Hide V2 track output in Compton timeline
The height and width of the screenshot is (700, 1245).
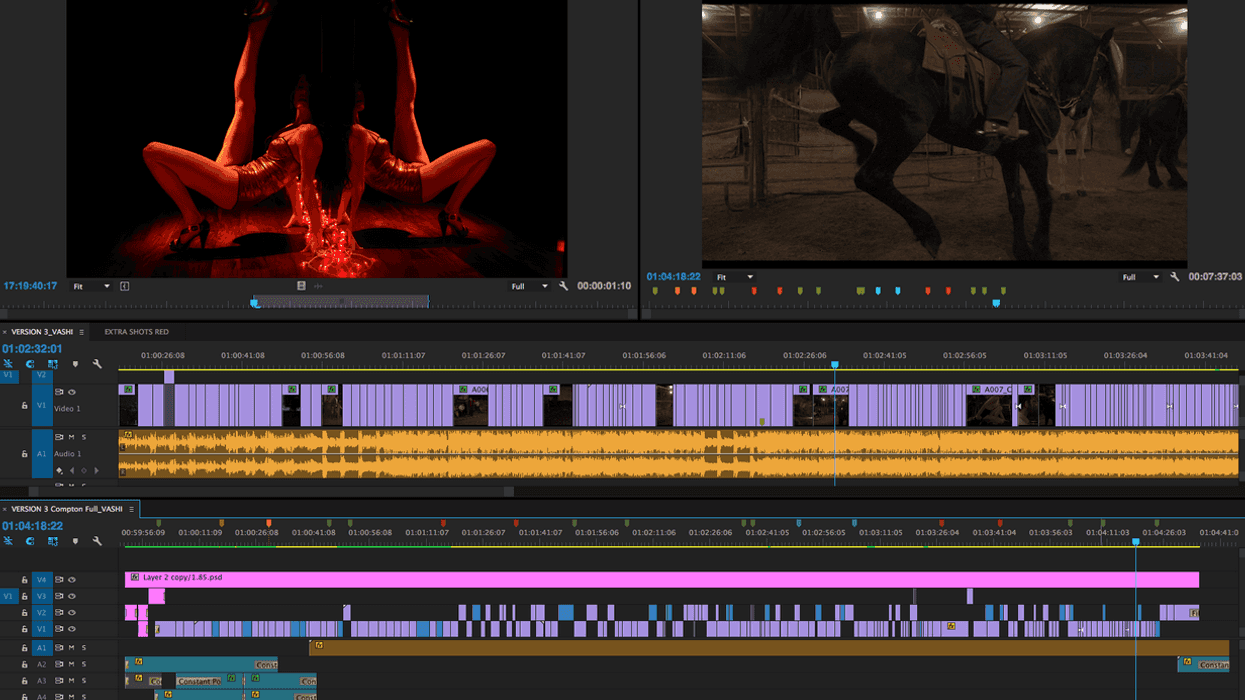pos(72,612)
